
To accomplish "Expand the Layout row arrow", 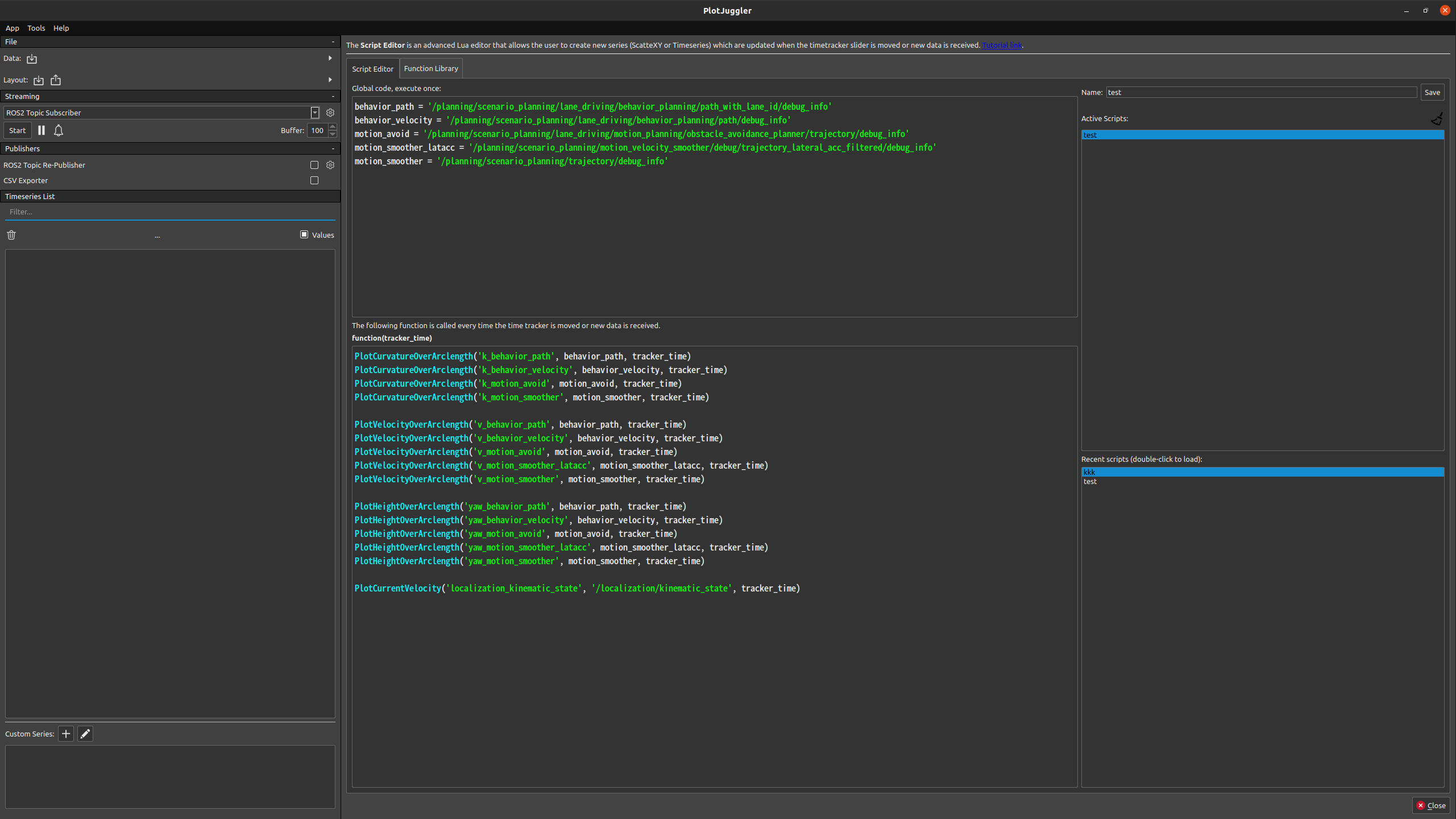I will pos(330,80).
